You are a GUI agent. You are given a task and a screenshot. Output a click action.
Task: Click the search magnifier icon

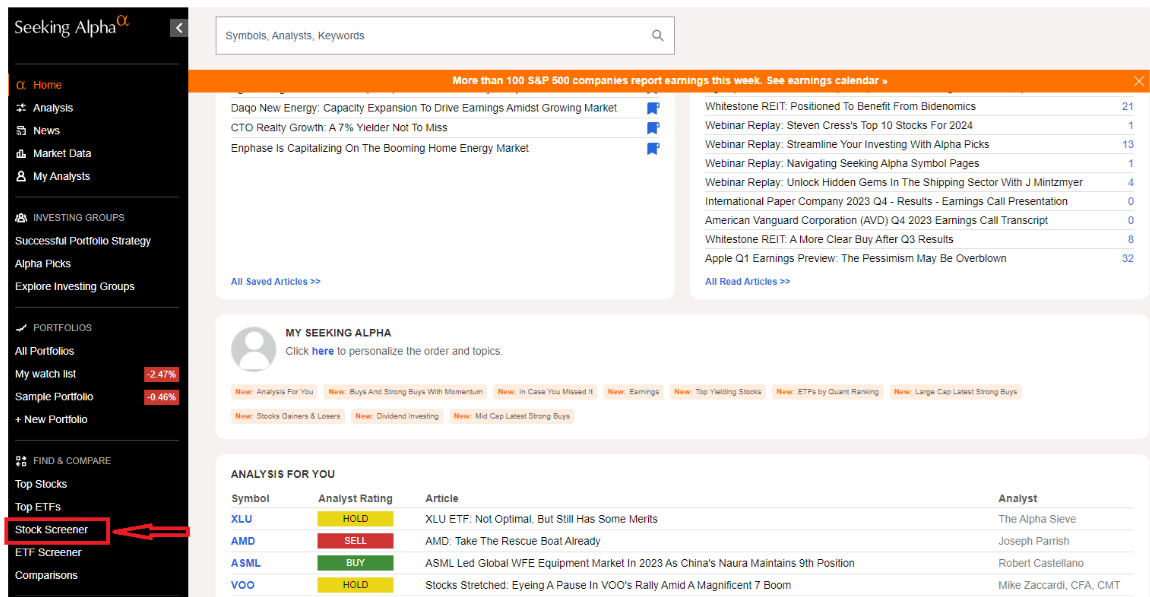click(658, 35)
